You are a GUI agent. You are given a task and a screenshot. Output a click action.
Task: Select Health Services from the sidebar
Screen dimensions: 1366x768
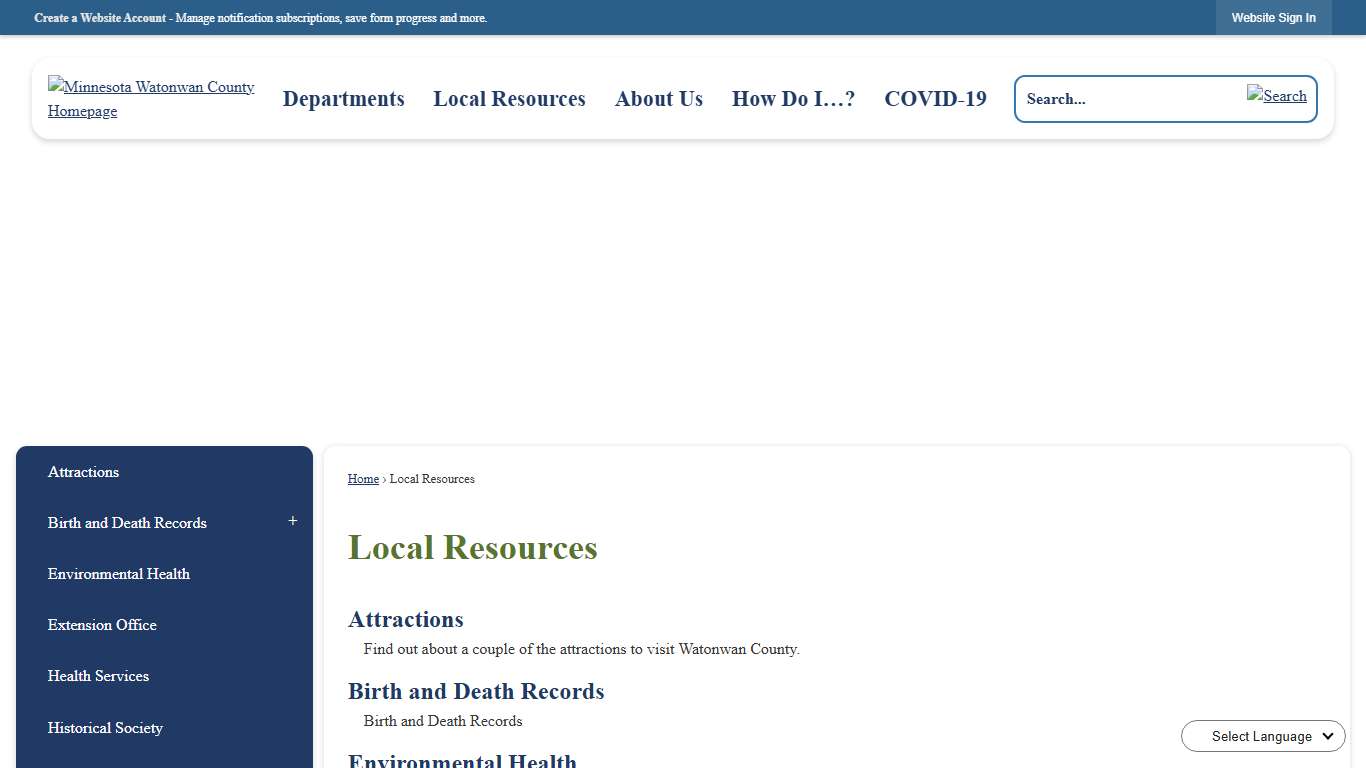pos(98,676)
